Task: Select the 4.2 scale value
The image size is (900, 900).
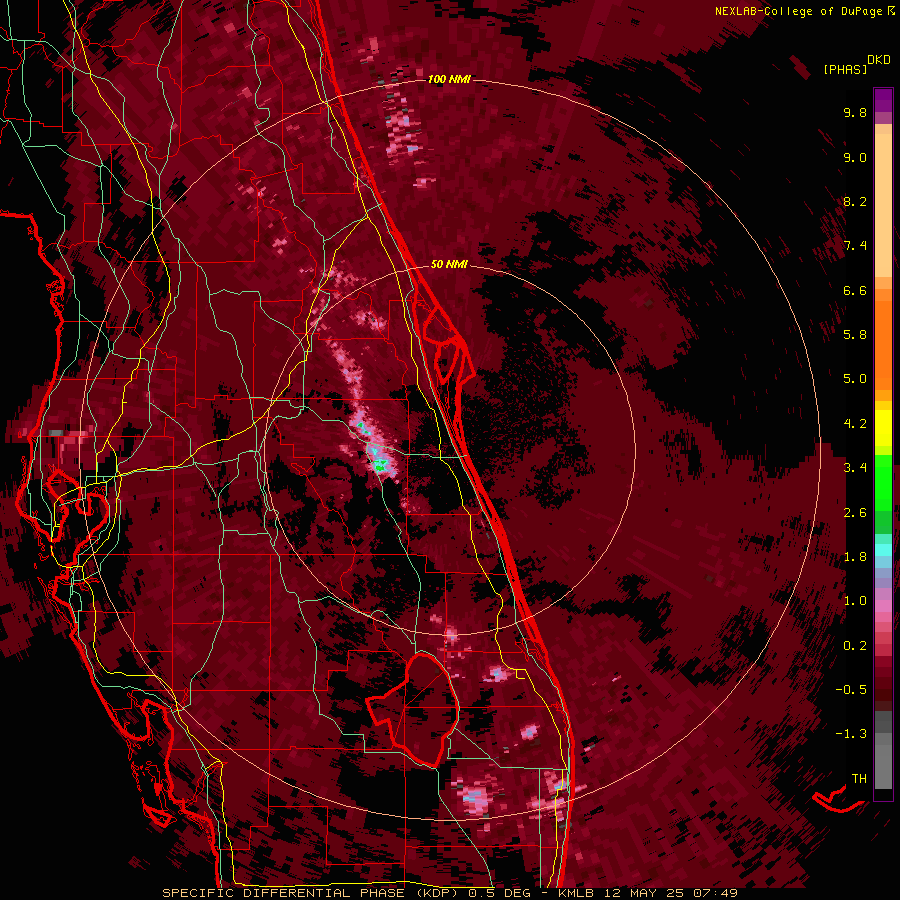Action: [855, 424]
